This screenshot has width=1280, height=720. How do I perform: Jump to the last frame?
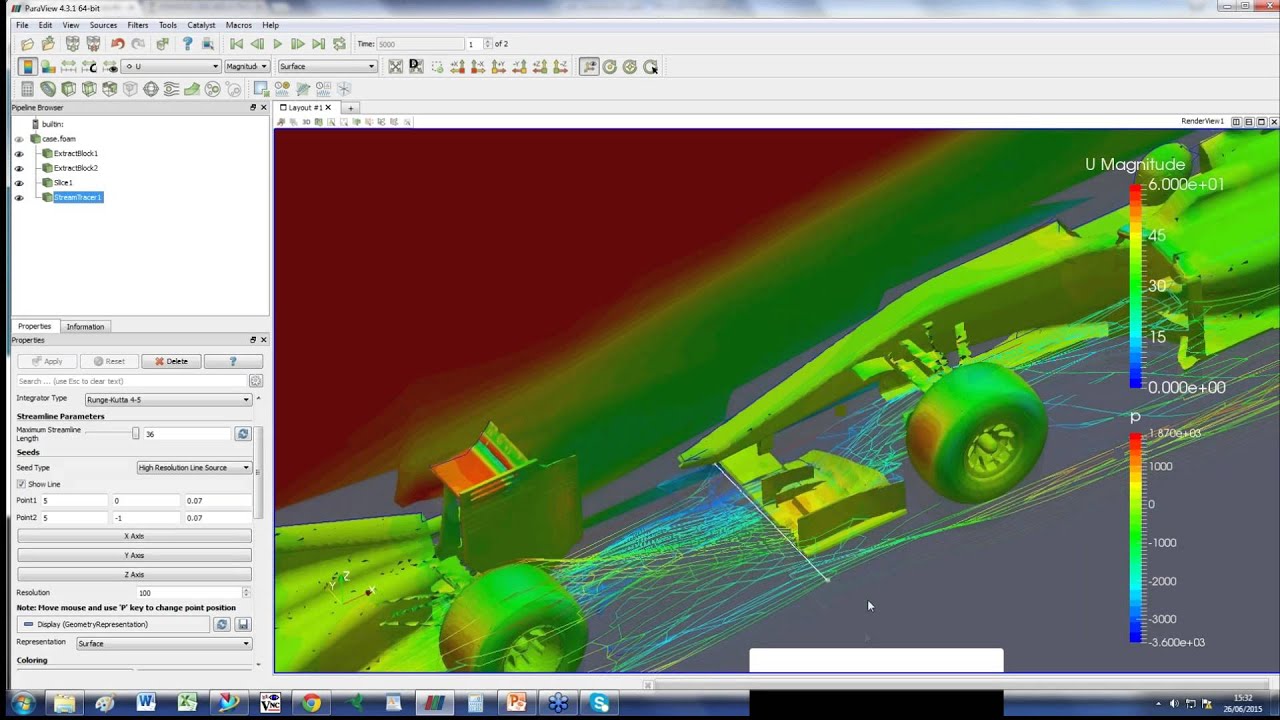[x=318, y=44]
